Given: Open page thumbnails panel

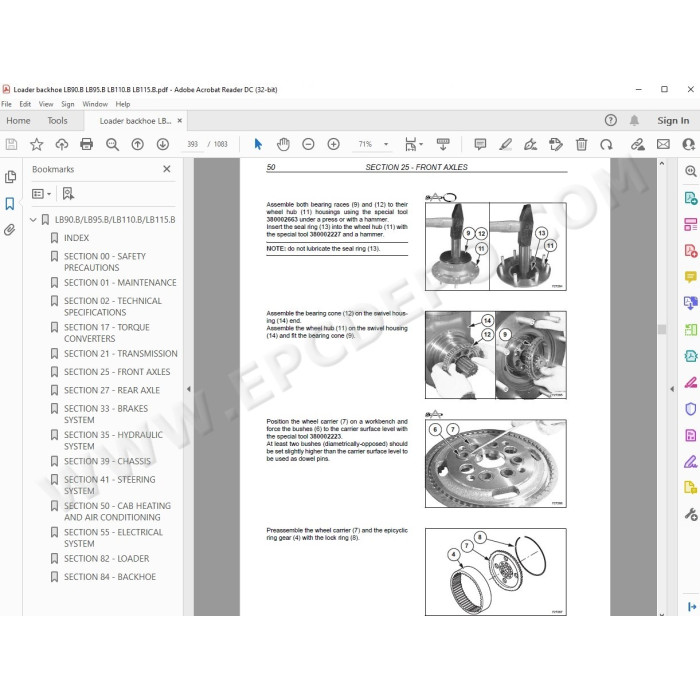Looking at the screenshot, I should 10,177.
